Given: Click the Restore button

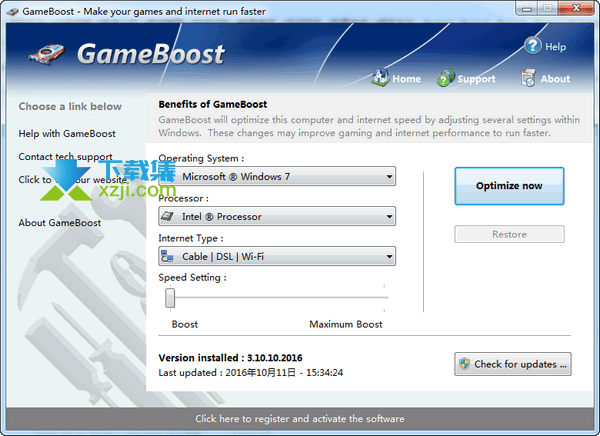Looking at the screenshot, I should pyautogui.click(x=509, y=234).
